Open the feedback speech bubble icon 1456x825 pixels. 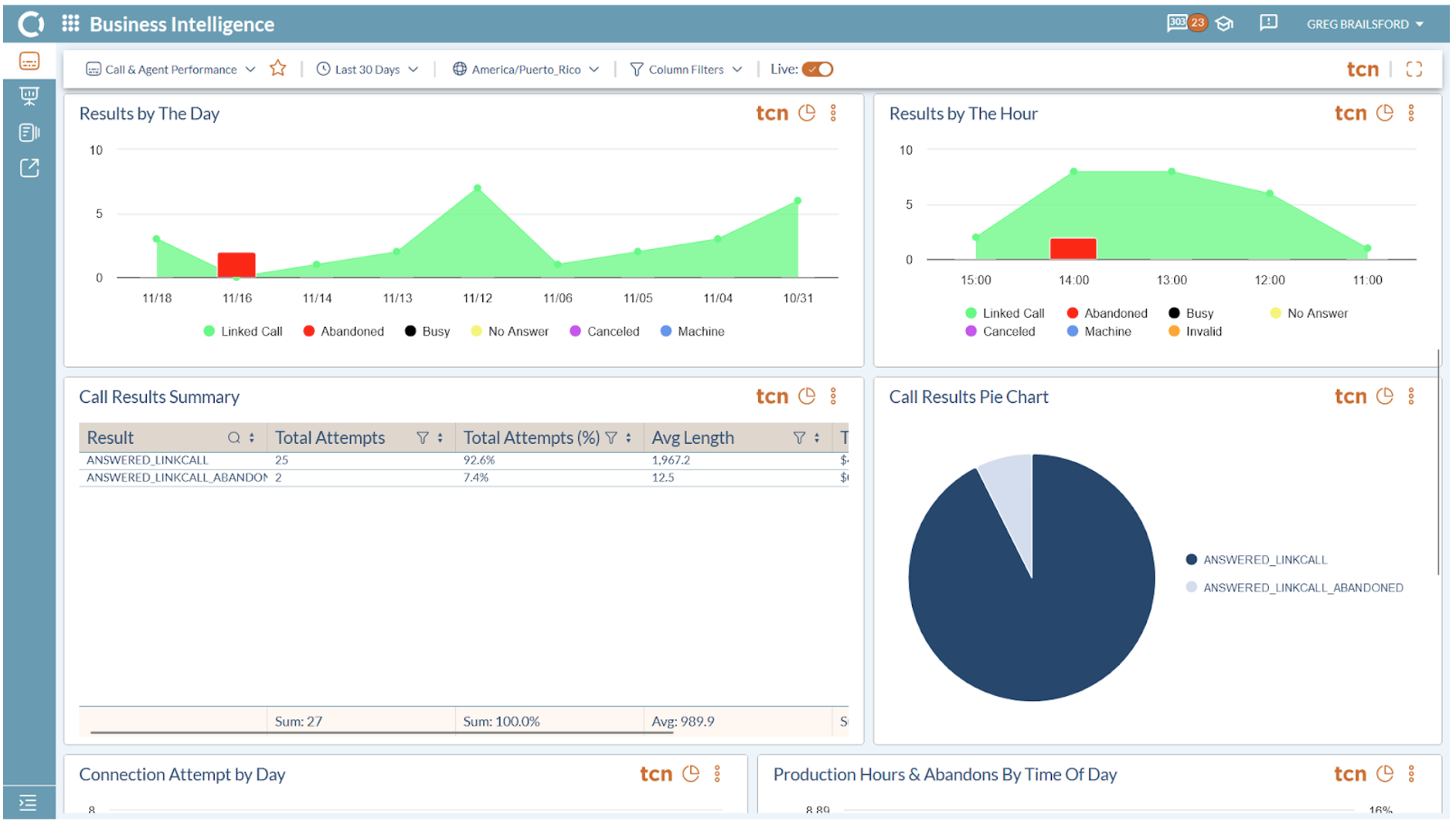click(x=1268, y=23)
